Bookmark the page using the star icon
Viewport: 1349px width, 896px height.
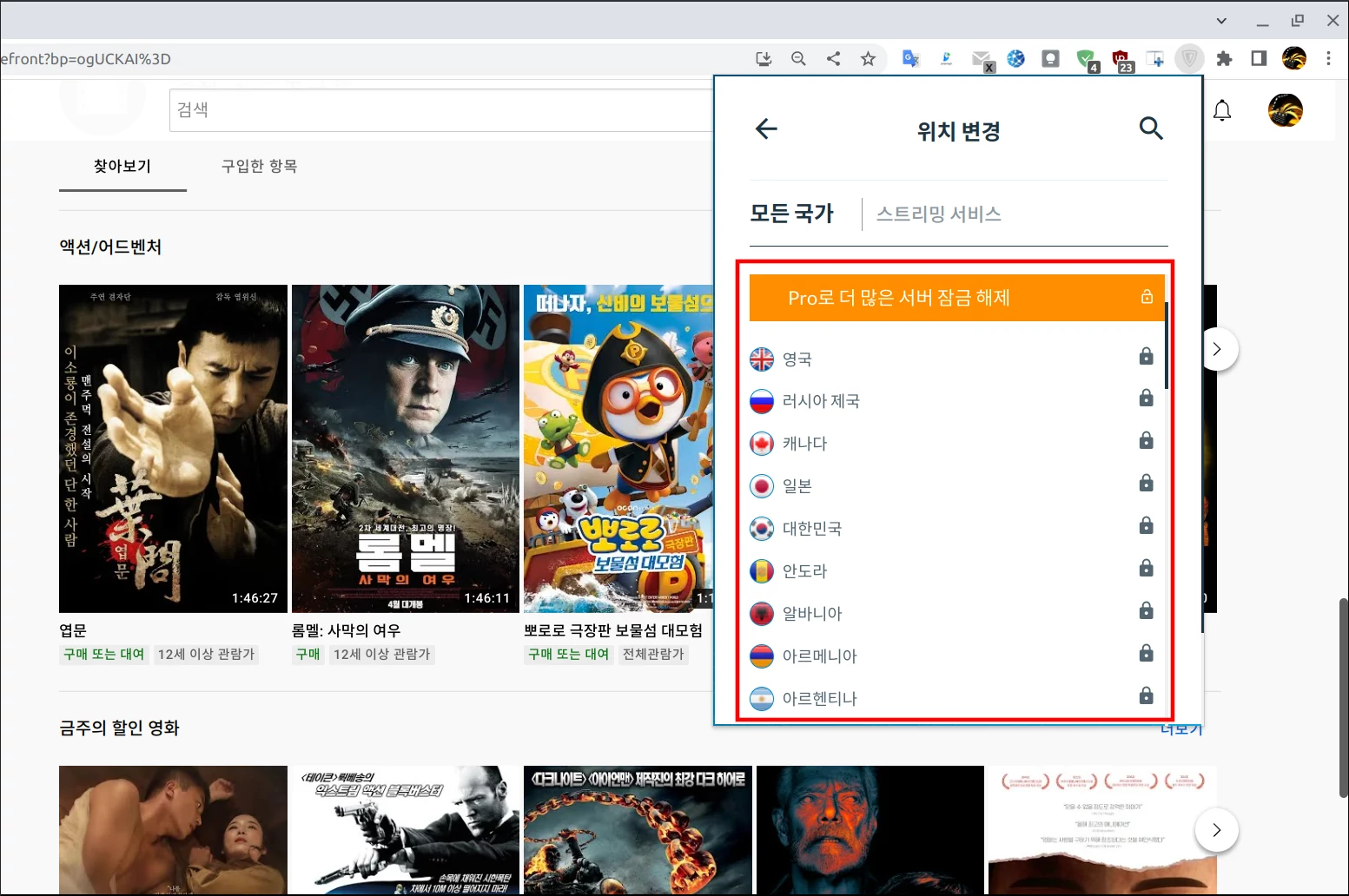pos(868,58)
